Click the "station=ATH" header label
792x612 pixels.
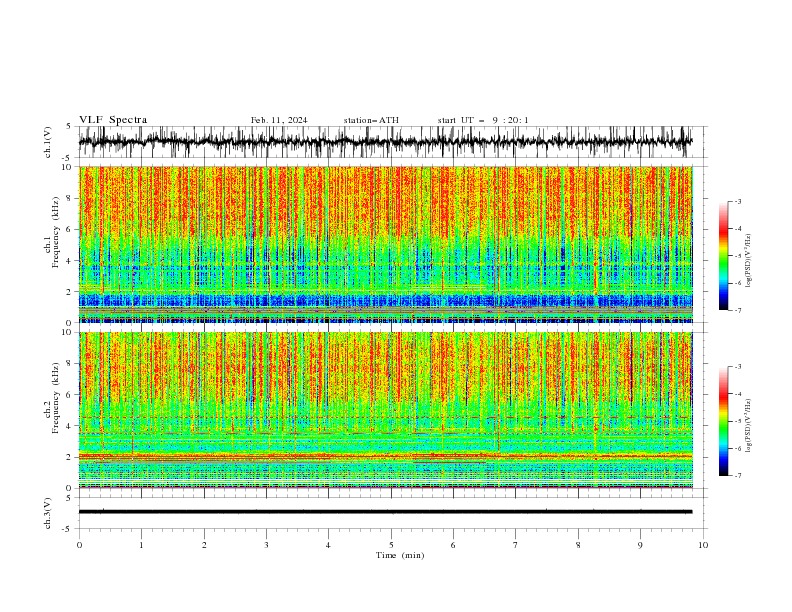click(x=371, y=120)
